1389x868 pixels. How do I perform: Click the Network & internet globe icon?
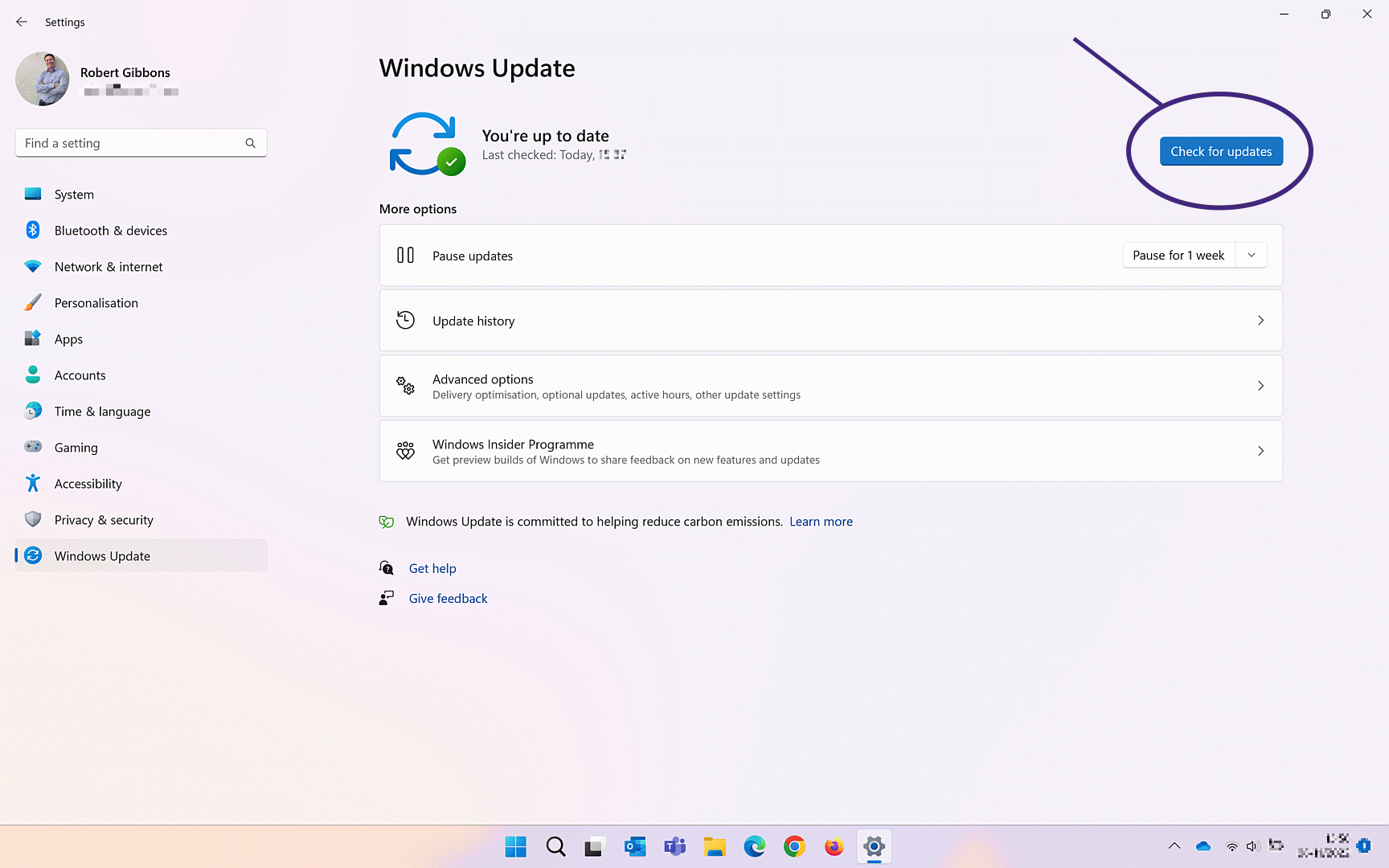(x=32, y=266)
